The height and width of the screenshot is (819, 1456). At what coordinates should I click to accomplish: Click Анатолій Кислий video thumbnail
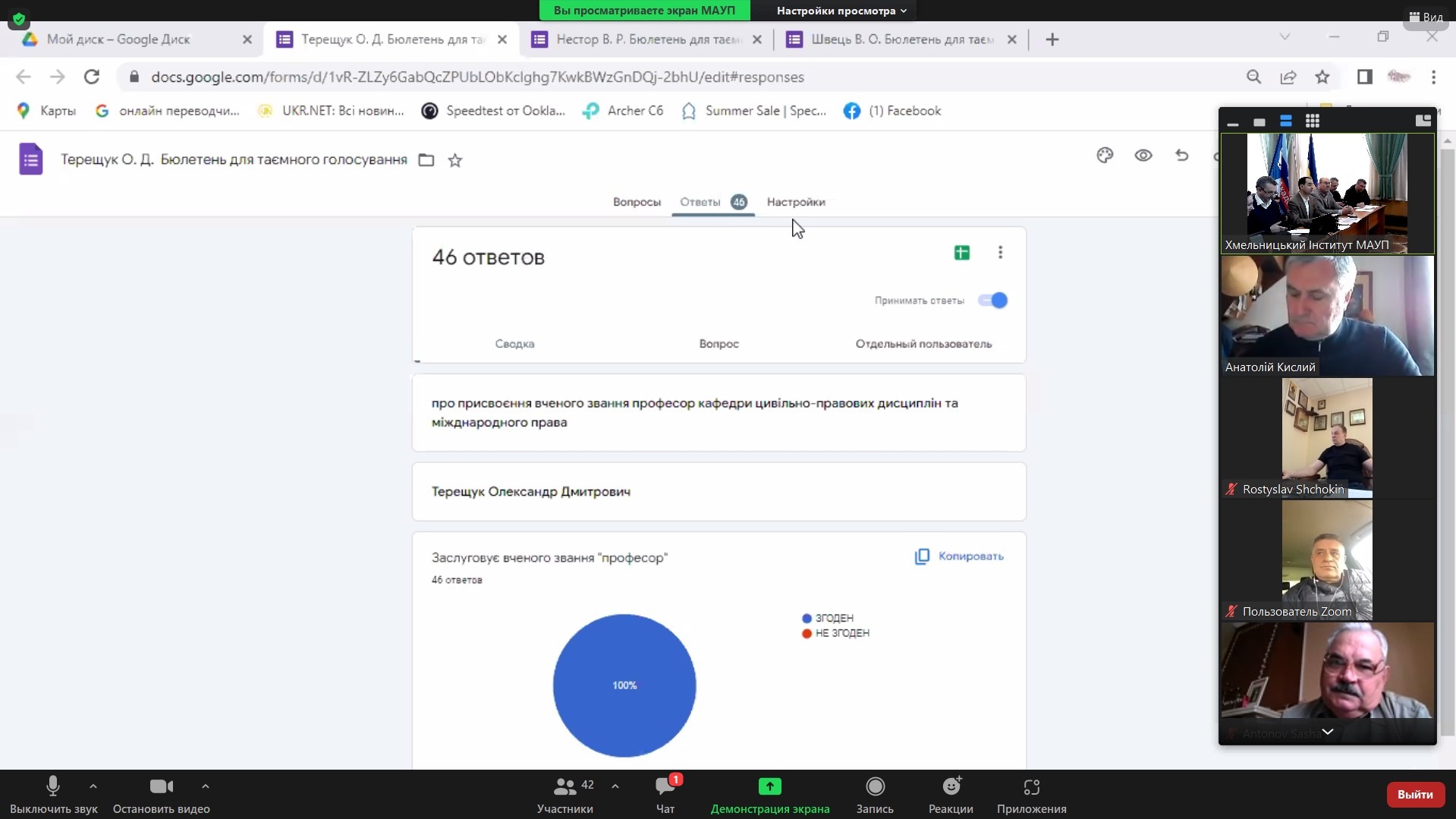pyautogui.click(x=1327, y=315)
